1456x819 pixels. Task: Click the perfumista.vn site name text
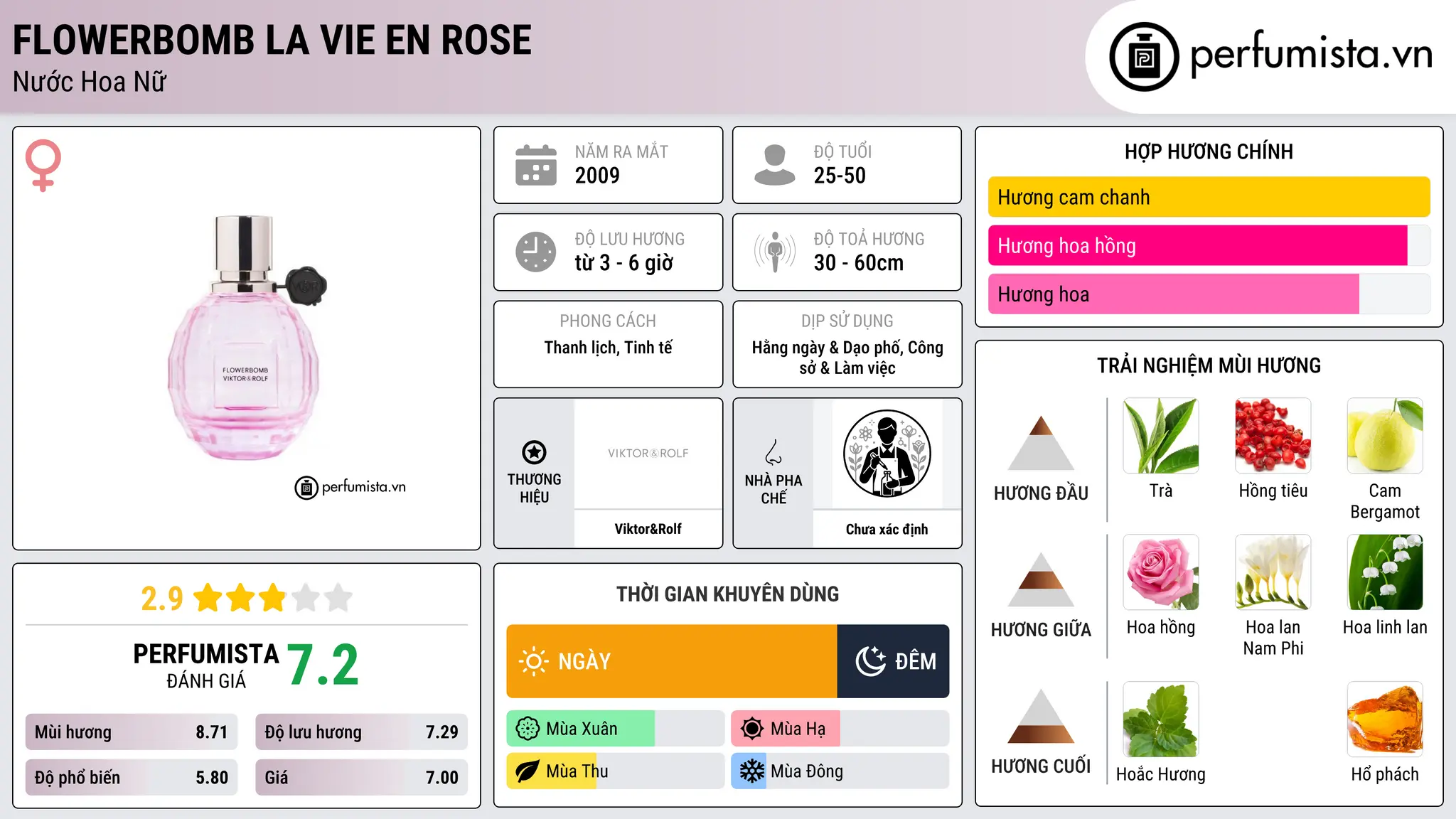[x=1312, y=54]
